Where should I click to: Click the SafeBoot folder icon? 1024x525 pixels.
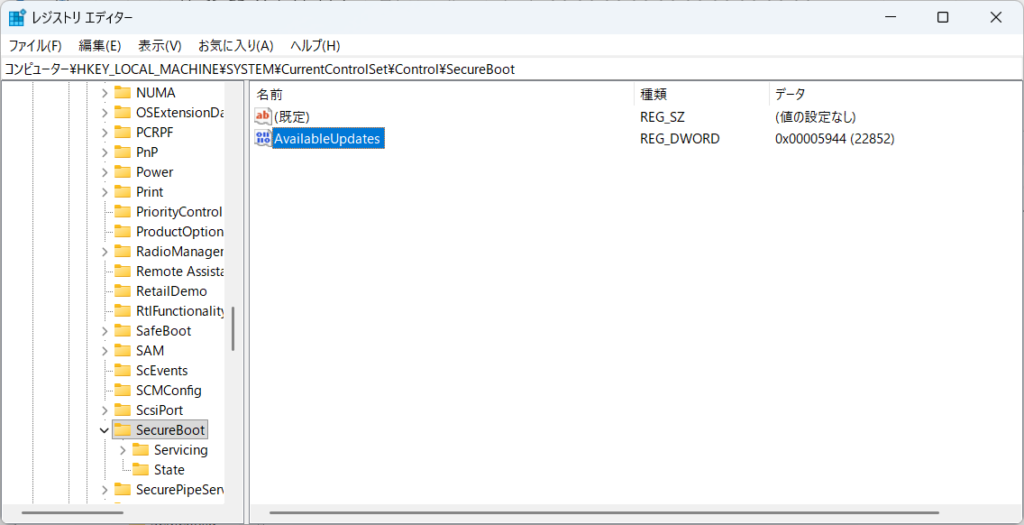coord(122,331)
